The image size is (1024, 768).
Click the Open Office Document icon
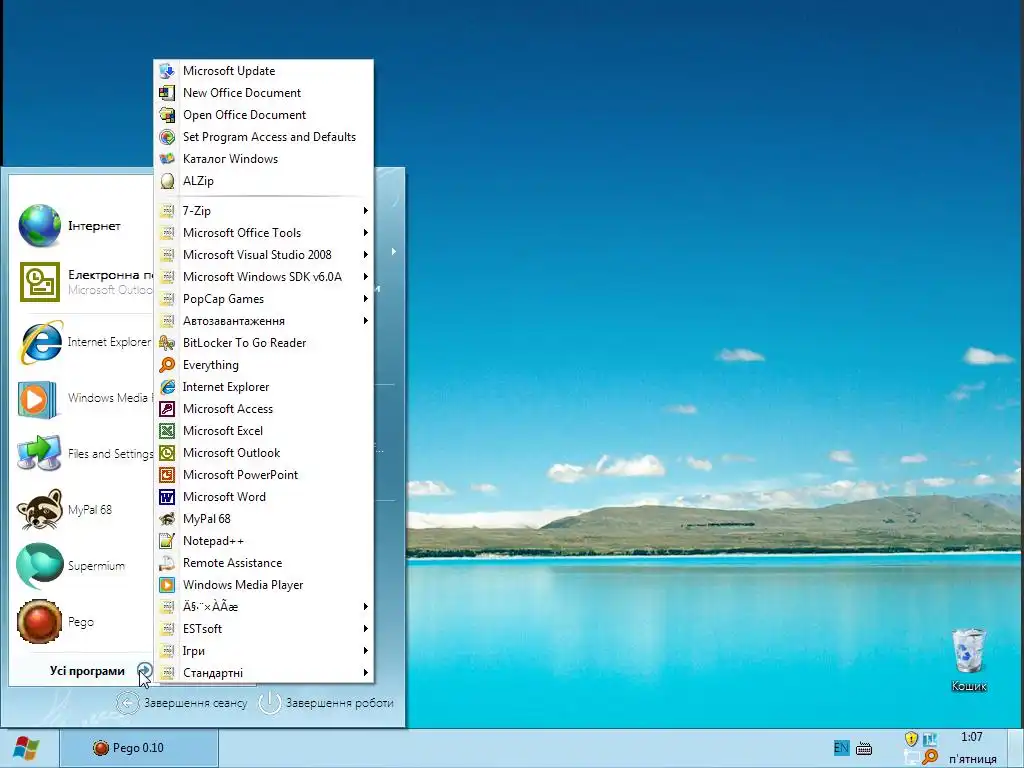pyautogui.click(x=167, y=115)
